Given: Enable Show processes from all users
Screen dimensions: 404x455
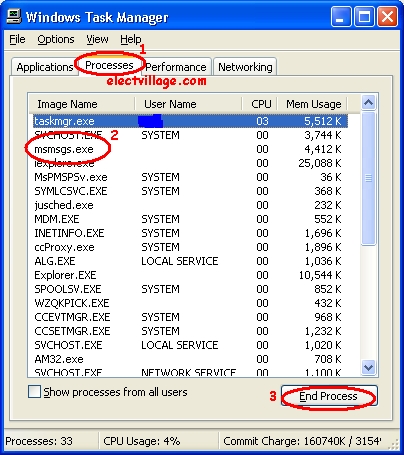Looking at the screenshot, I should [34, 392].
